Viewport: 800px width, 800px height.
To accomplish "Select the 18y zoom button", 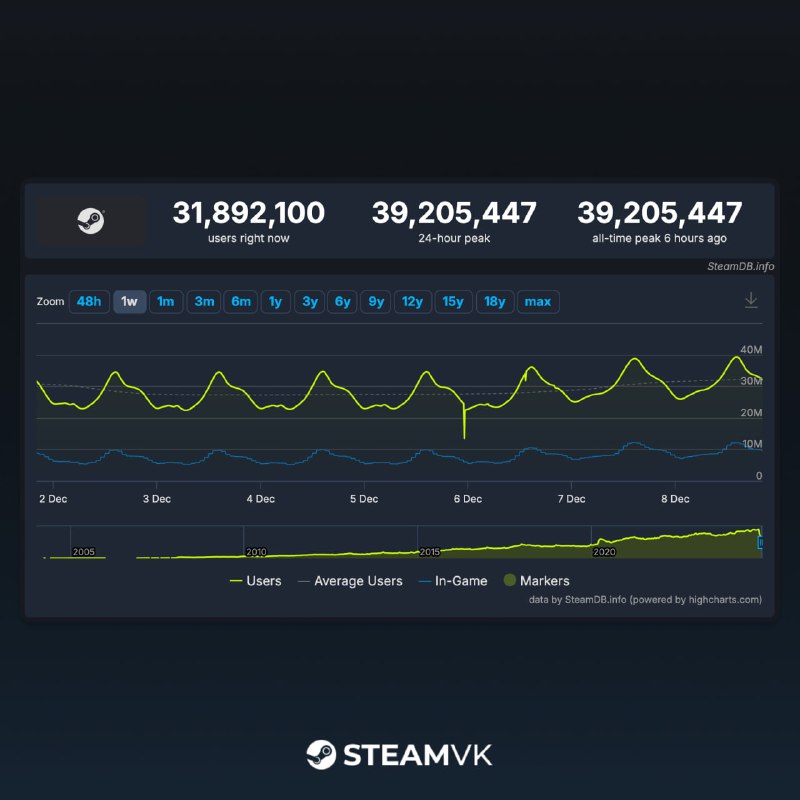I will click(x=495, y=302).
